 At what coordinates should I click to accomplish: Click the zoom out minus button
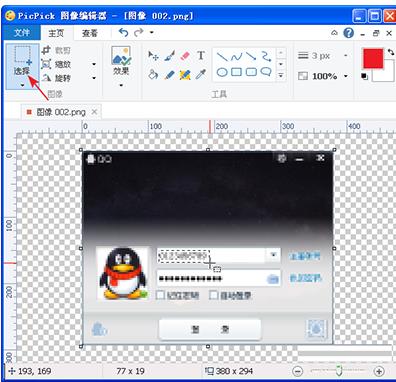pos(297,371)
